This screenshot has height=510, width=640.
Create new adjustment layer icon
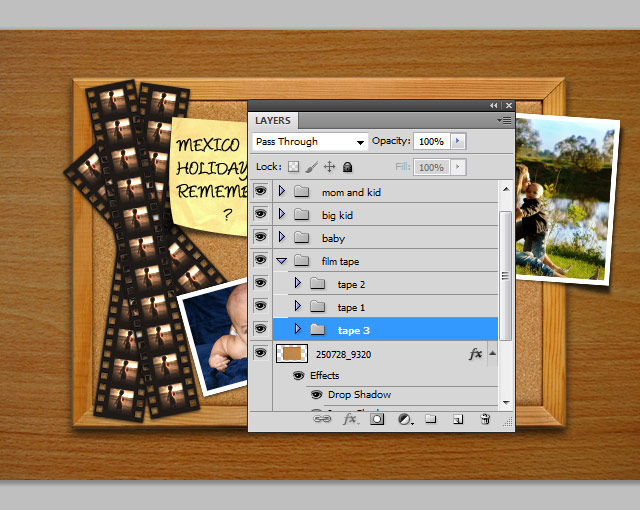click(x=404, y=420)
